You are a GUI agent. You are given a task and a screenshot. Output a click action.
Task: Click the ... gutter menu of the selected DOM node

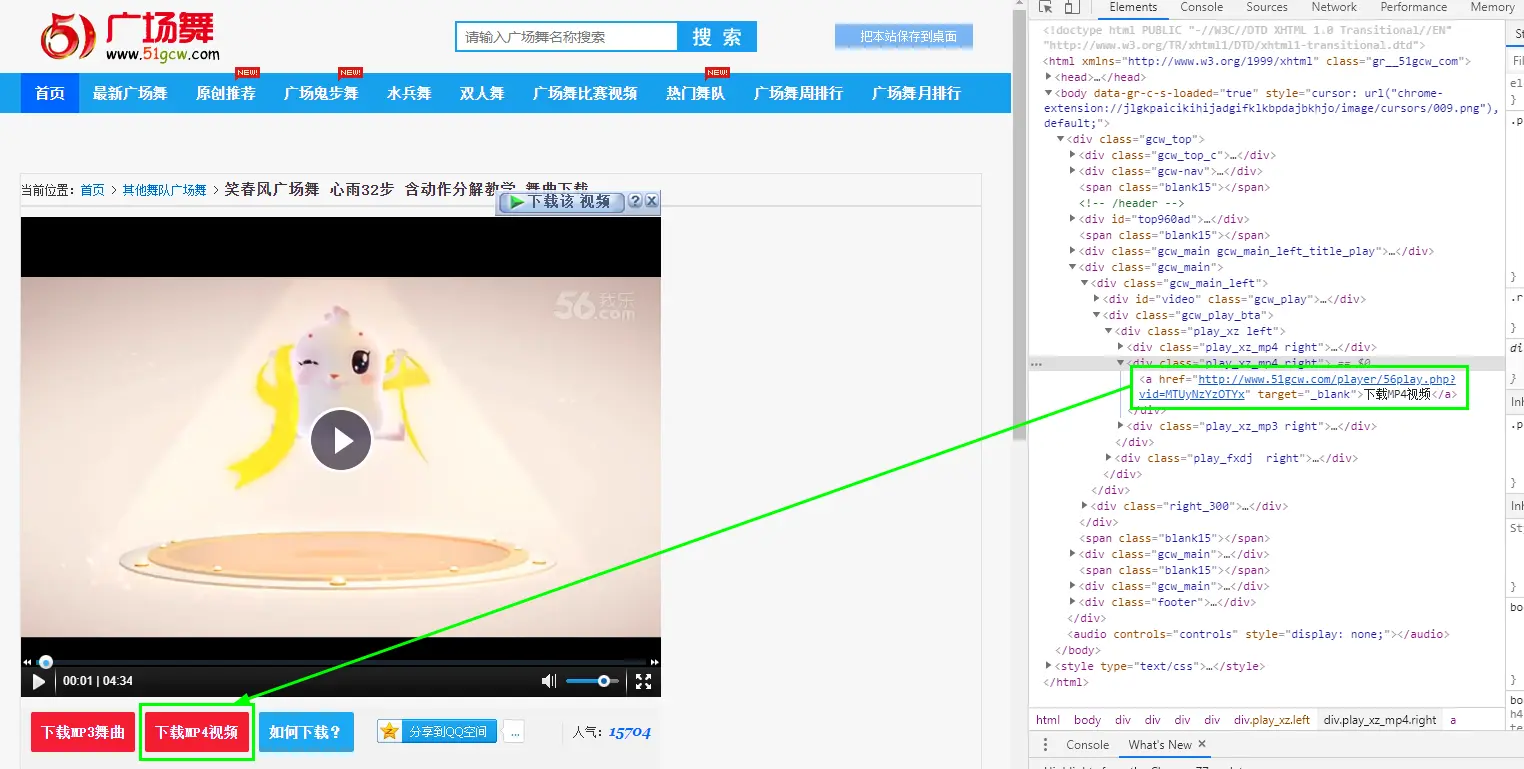1036,364
